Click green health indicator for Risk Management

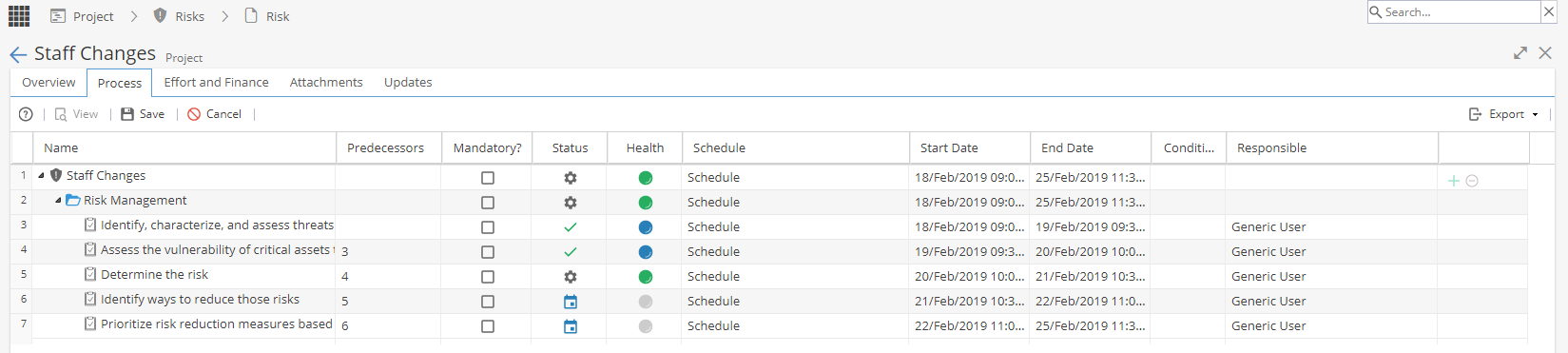(646, 203)
